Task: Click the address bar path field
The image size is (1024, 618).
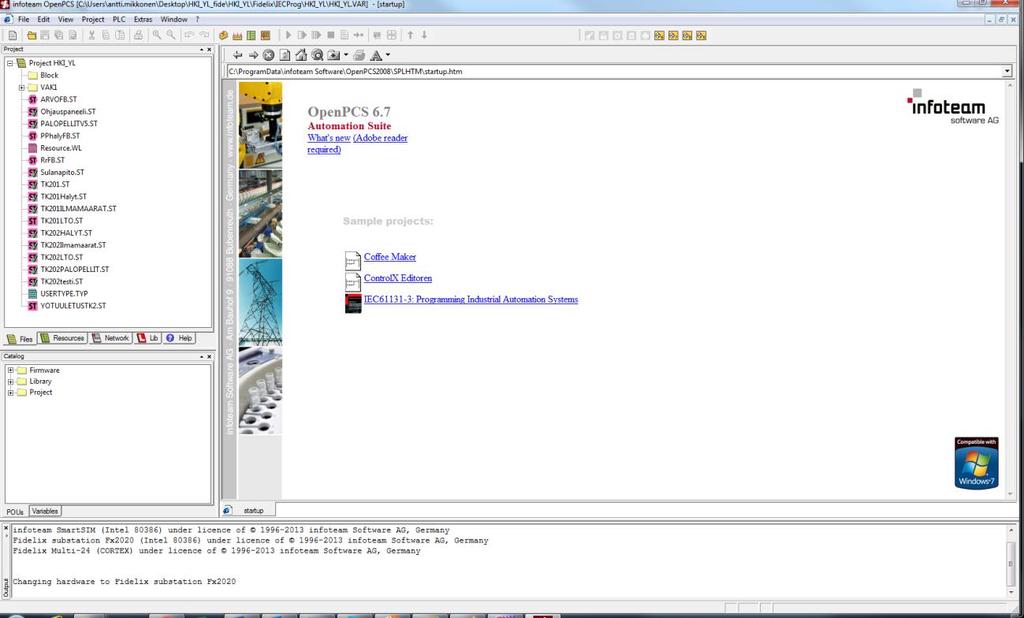Action: [614, 71]
